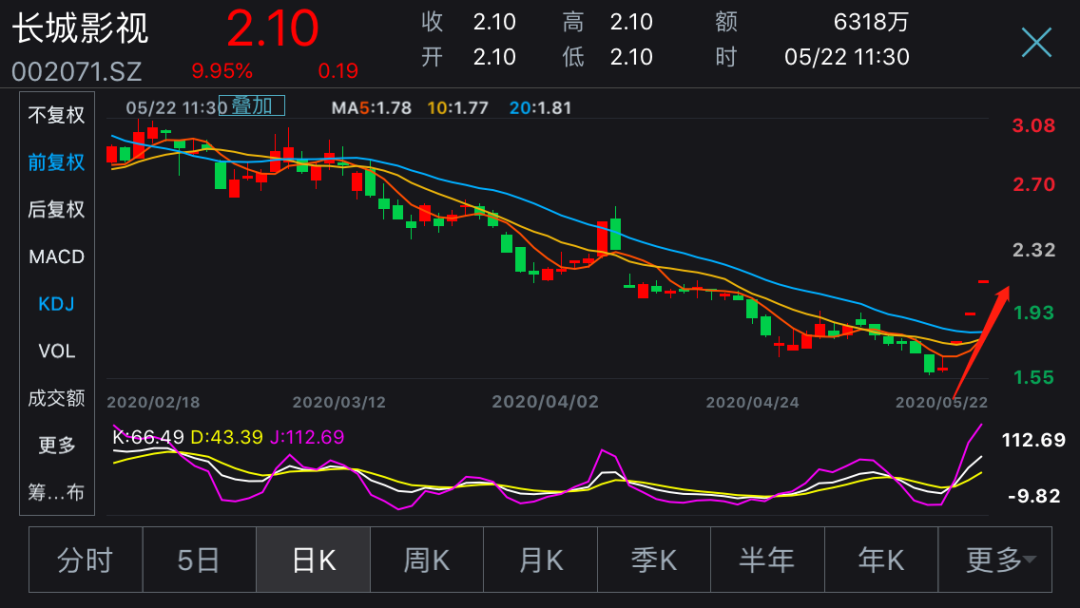Close the stock chart view
The image size is (1080, 608).
[1036, 43]
